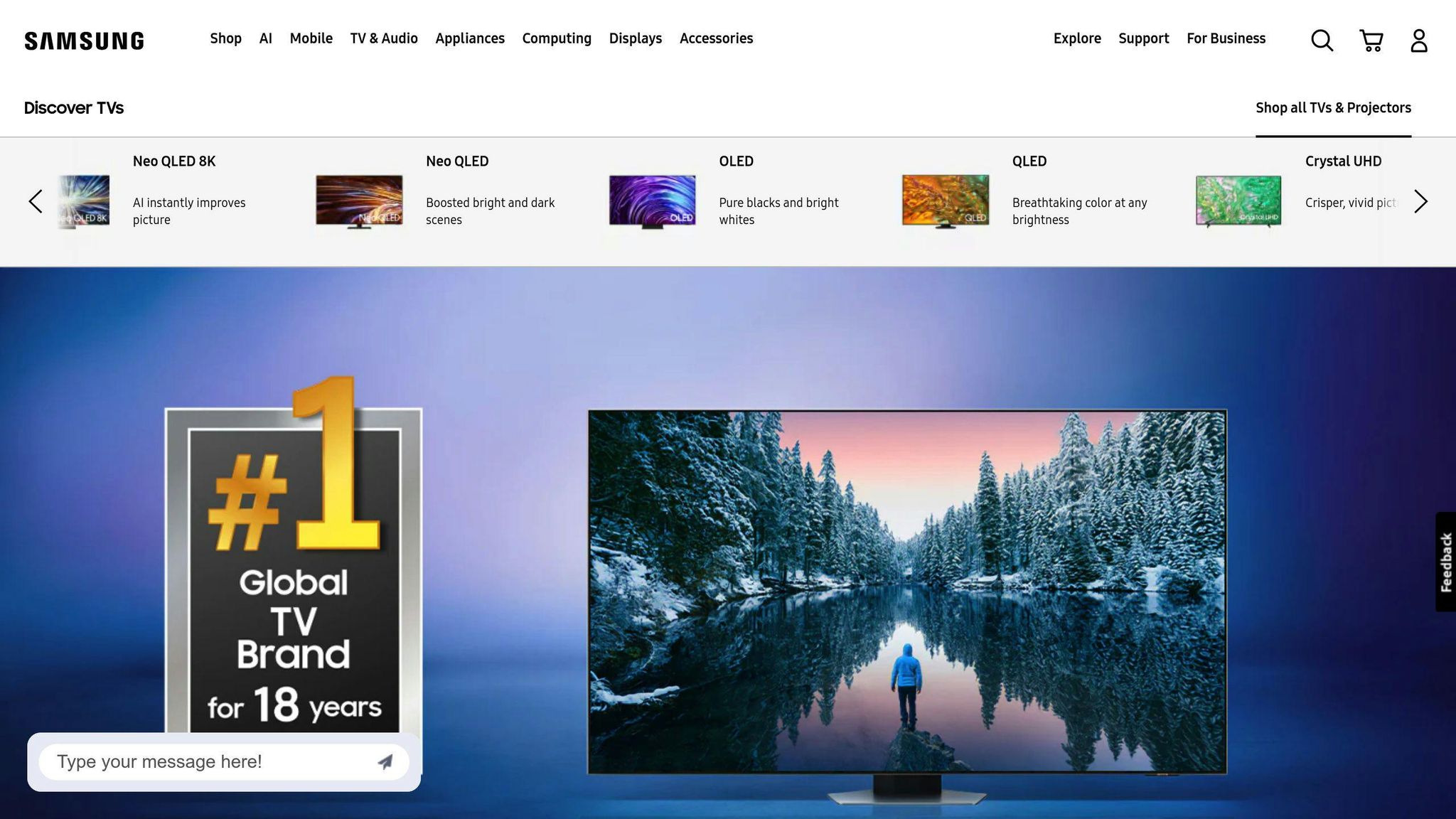Click the green Crystal UHD TV thumbnail
The width and height of the screenshot is (1456, 819).
pos(1238,202)
